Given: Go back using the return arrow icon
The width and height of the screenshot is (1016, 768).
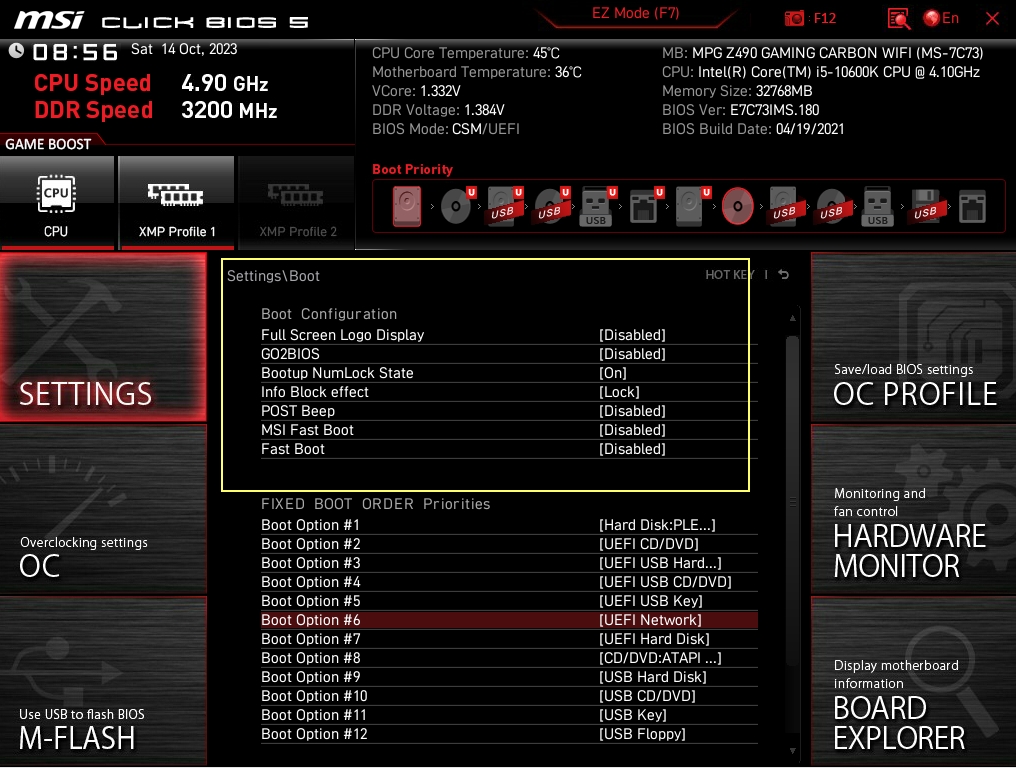Looking at the screenshot, I should pyautogui.click(x=783, y=275).
